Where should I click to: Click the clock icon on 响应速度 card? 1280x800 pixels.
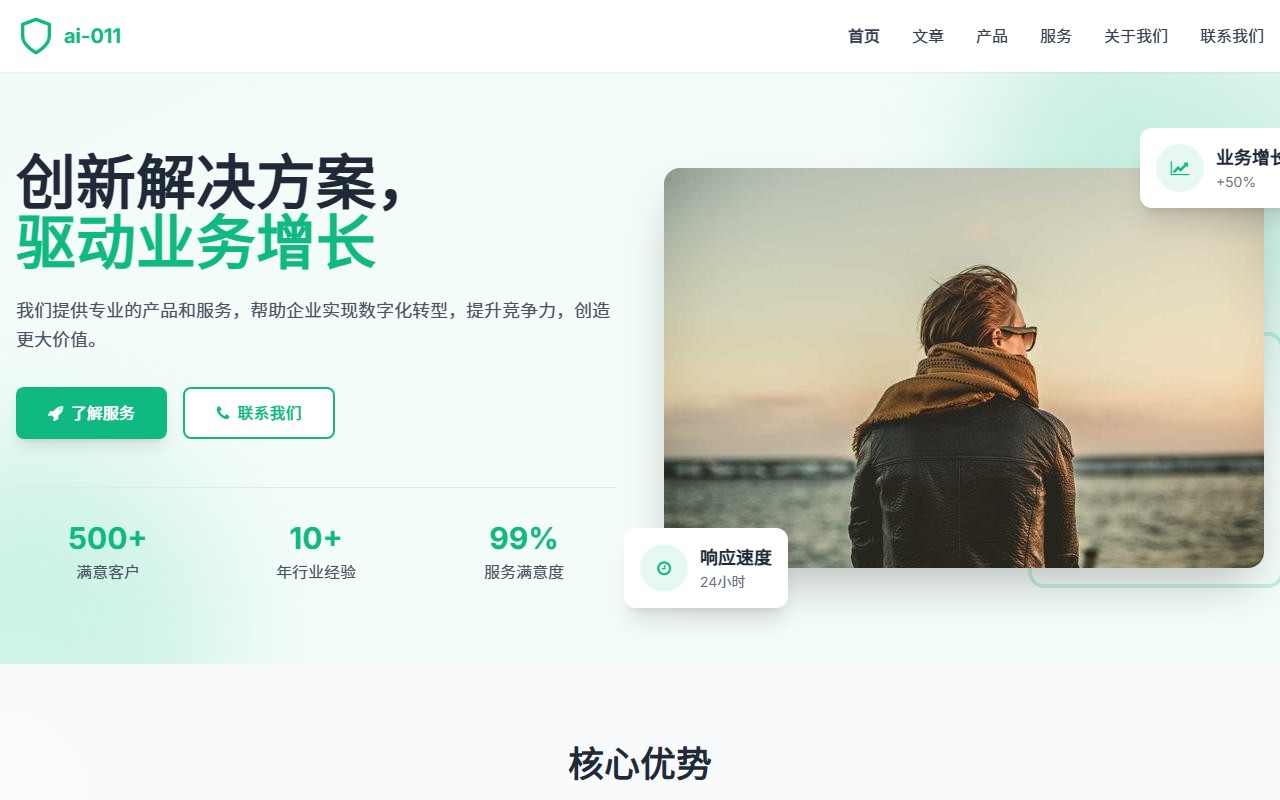664,568
